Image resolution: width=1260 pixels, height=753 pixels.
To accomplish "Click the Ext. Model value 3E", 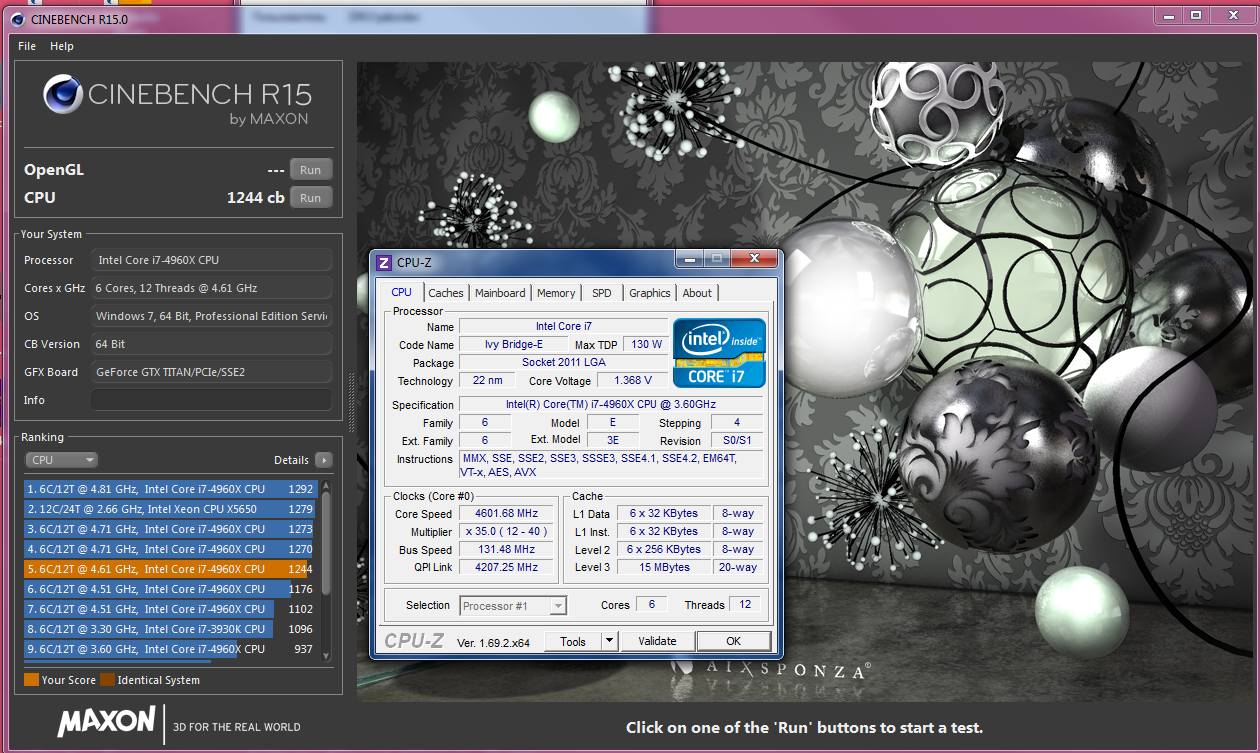I will pos(612,440).
